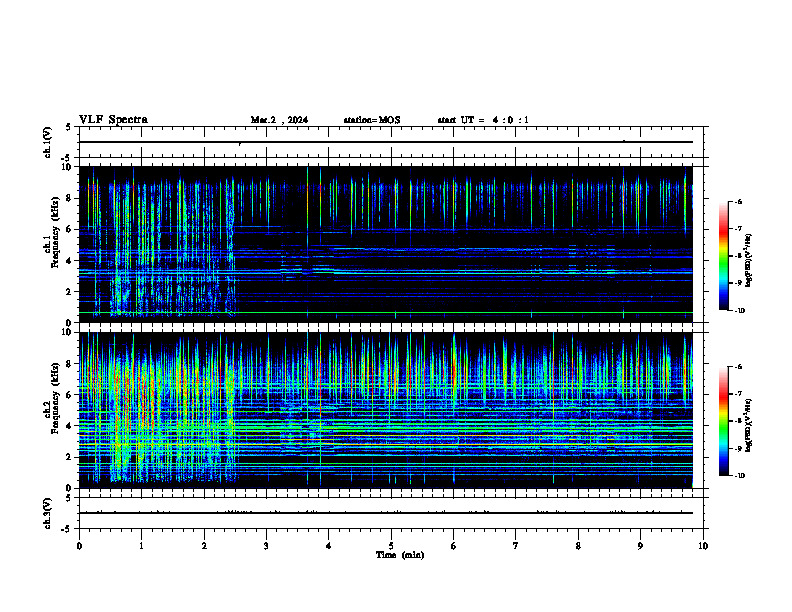Click time axis tick label "10"
This screenshot has height=612, width=792.
703,546
